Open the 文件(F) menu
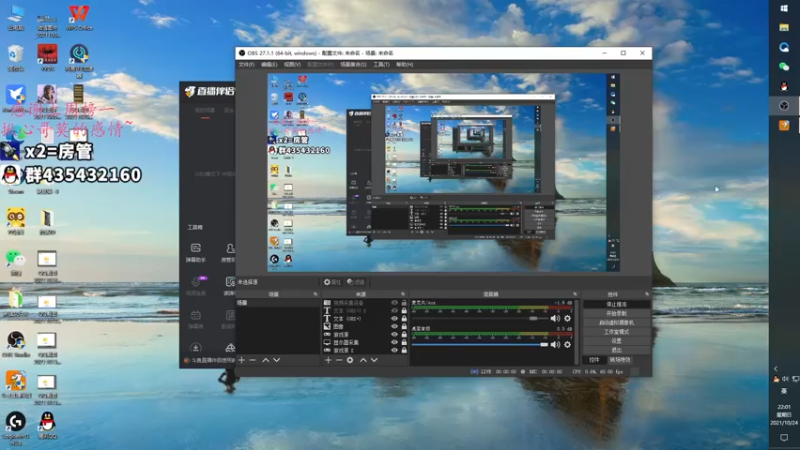This screenshot has width=800, height=450. pyautogui.click(x=246, y=65)
